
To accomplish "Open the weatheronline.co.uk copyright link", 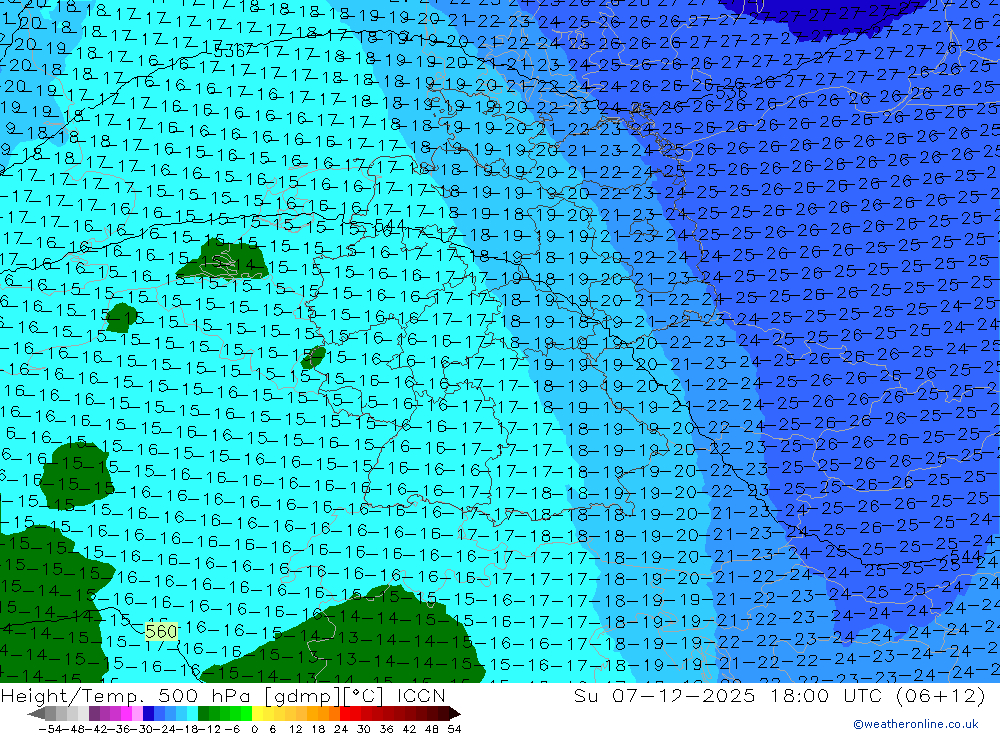I will (x=916, y=724).
